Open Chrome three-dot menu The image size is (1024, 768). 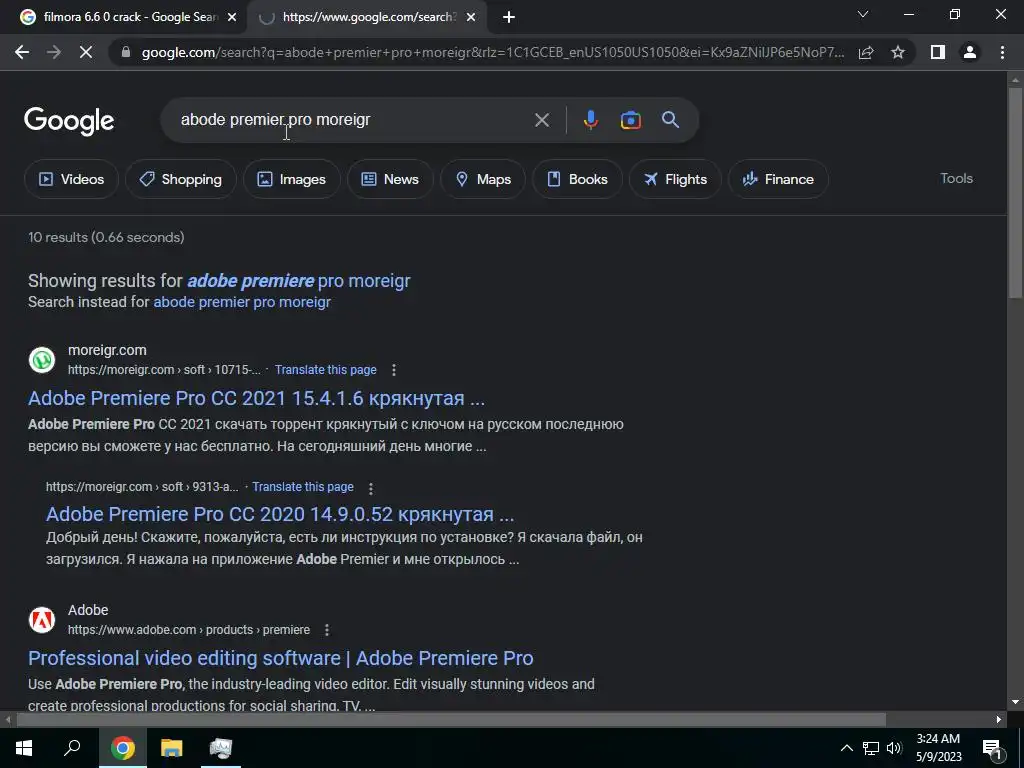[x=1002, y=52]
